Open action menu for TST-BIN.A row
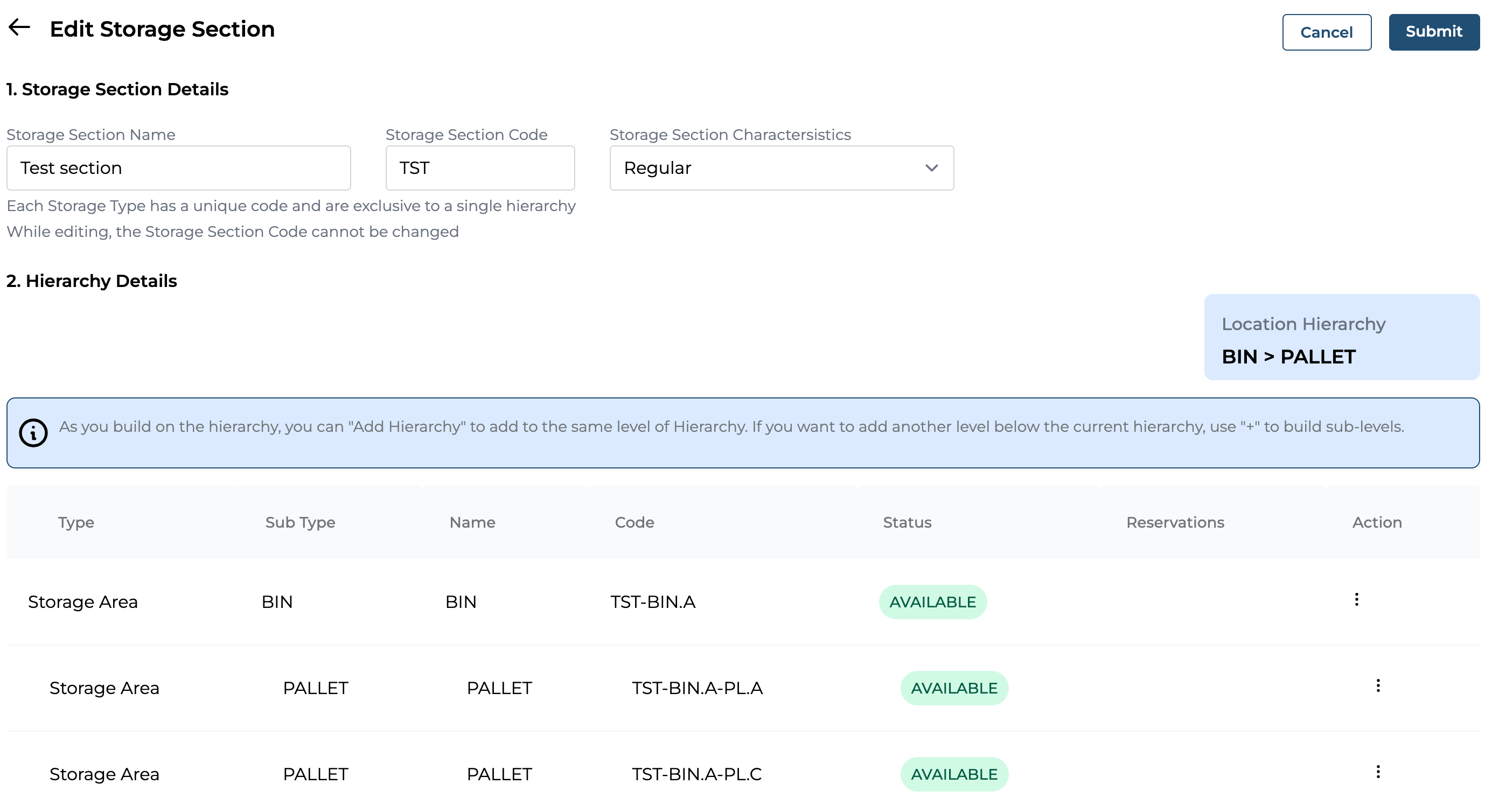This screenshot has width=1492, height=812. coord(1356,599)
